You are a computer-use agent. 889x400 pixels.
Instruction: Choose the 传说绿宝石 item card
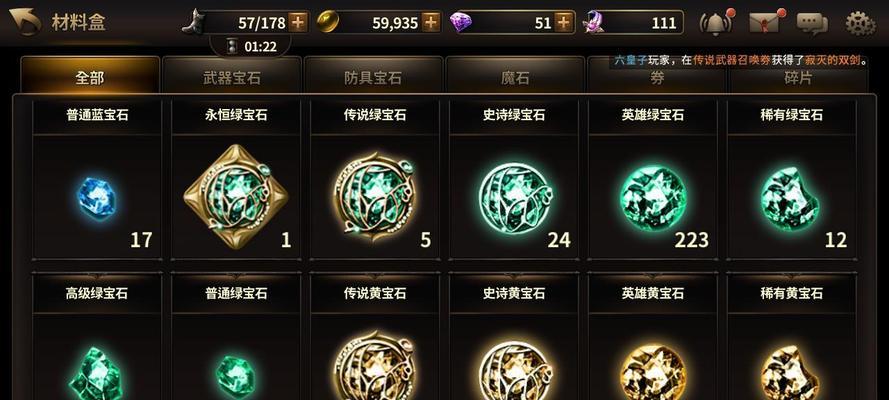(375, 180)
